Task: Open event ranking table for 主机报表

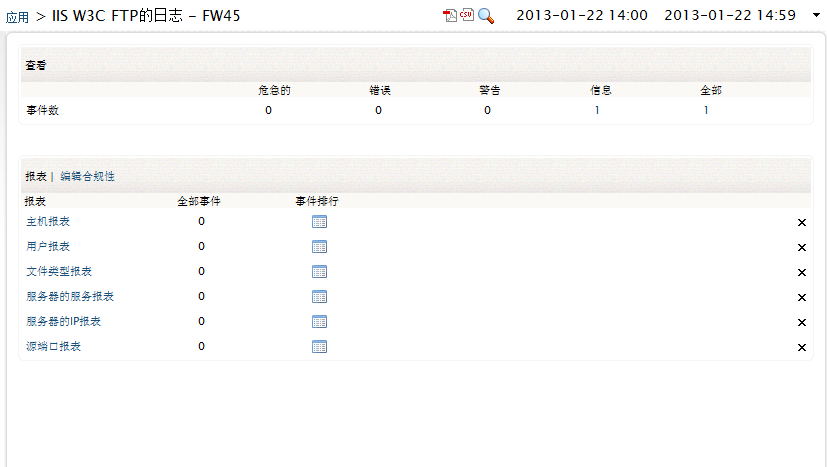Action: pos(320,222)
